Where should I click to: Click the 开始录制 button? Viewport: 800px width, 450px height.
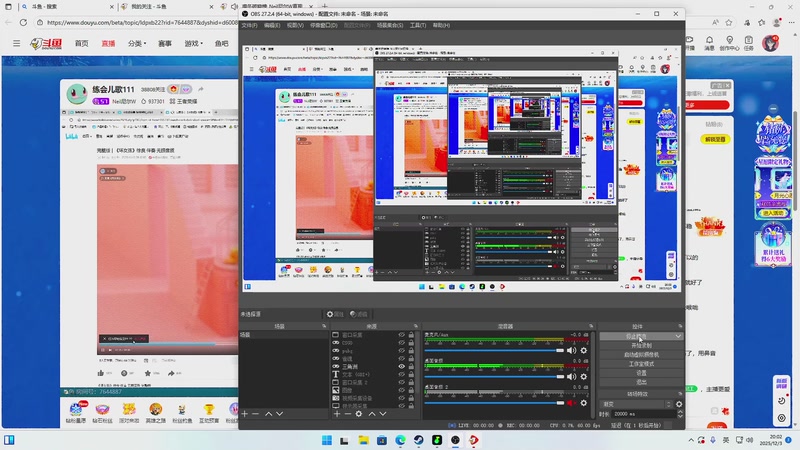(x=640, y=346)
